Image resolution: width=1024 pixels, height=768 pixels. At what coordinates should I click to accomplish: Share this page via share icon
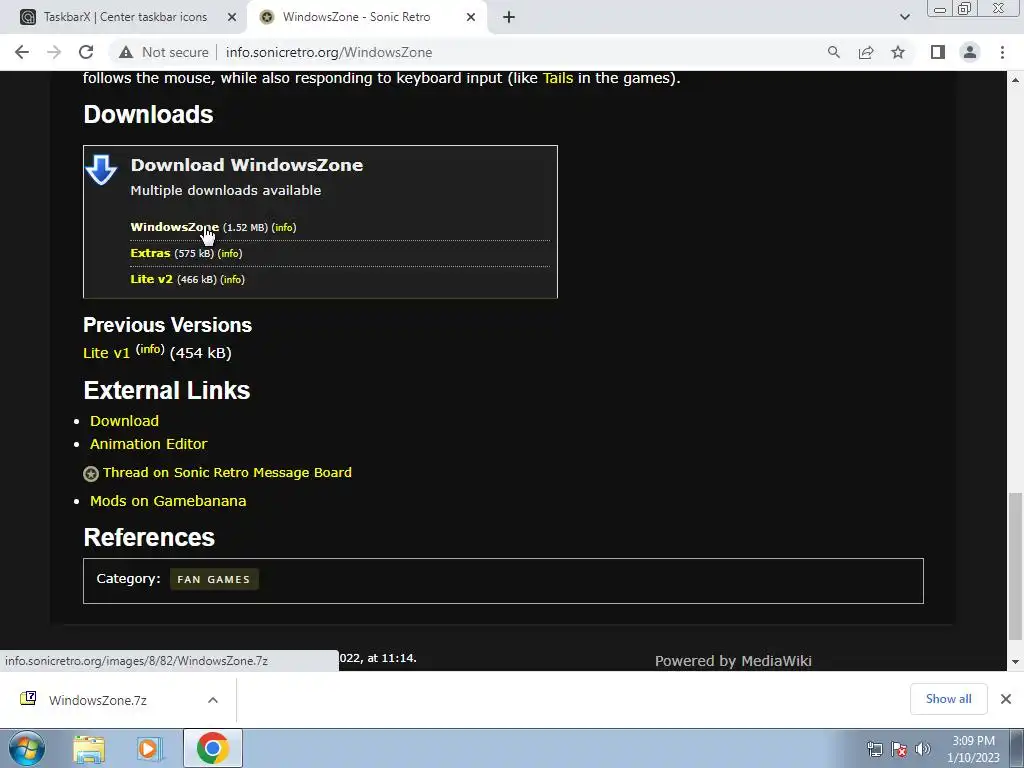click(x=866, y=52)
